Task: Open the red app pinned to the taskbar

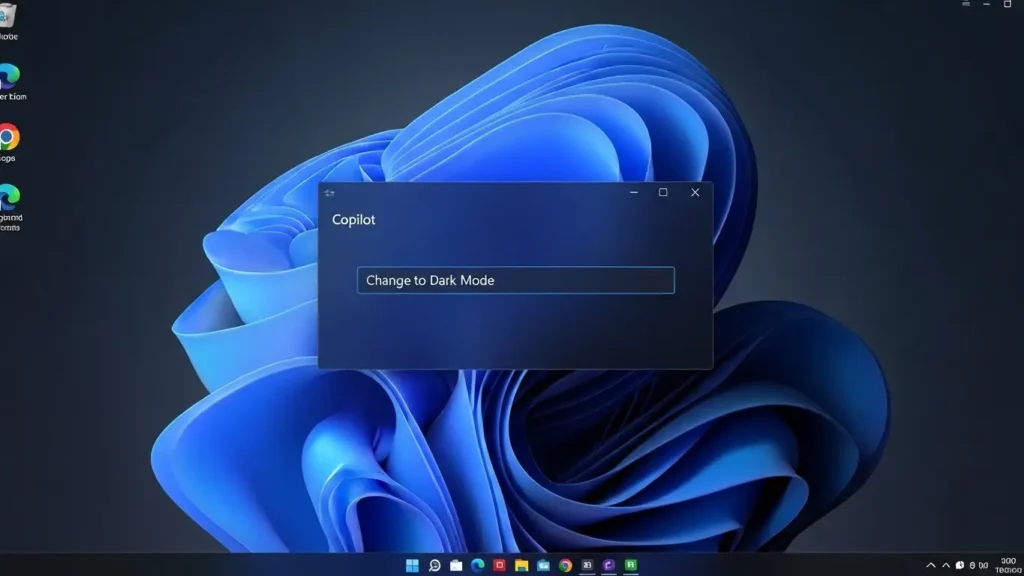Action: (500, 564)
